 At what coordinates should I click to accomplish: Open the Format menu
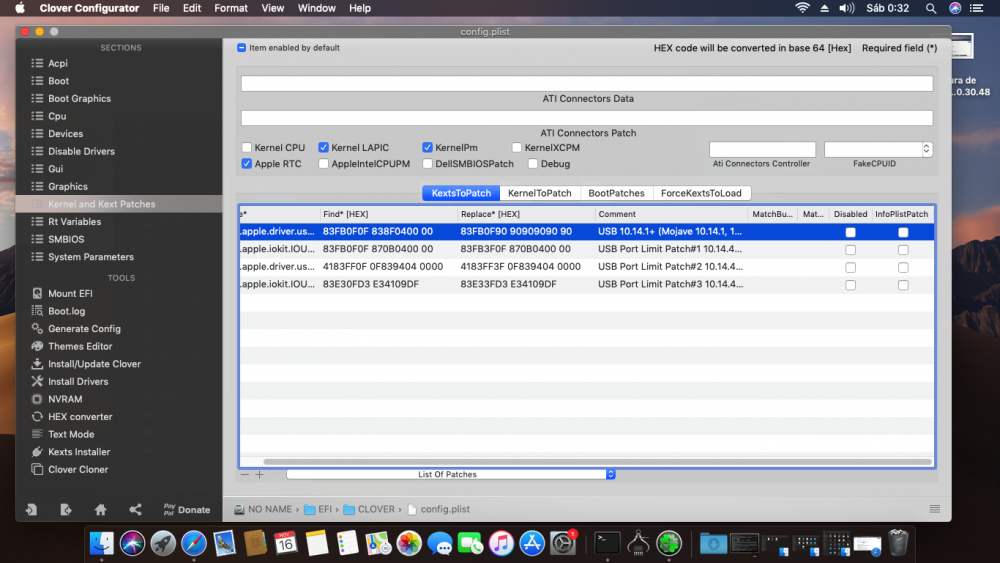tap(231, 8)
